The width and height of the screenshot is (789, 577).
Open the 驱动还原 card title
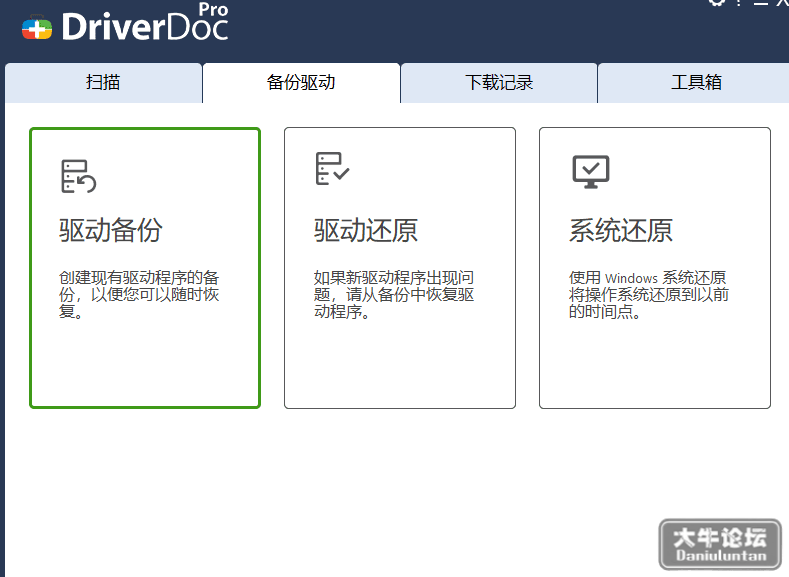click(x=366, y=230)
